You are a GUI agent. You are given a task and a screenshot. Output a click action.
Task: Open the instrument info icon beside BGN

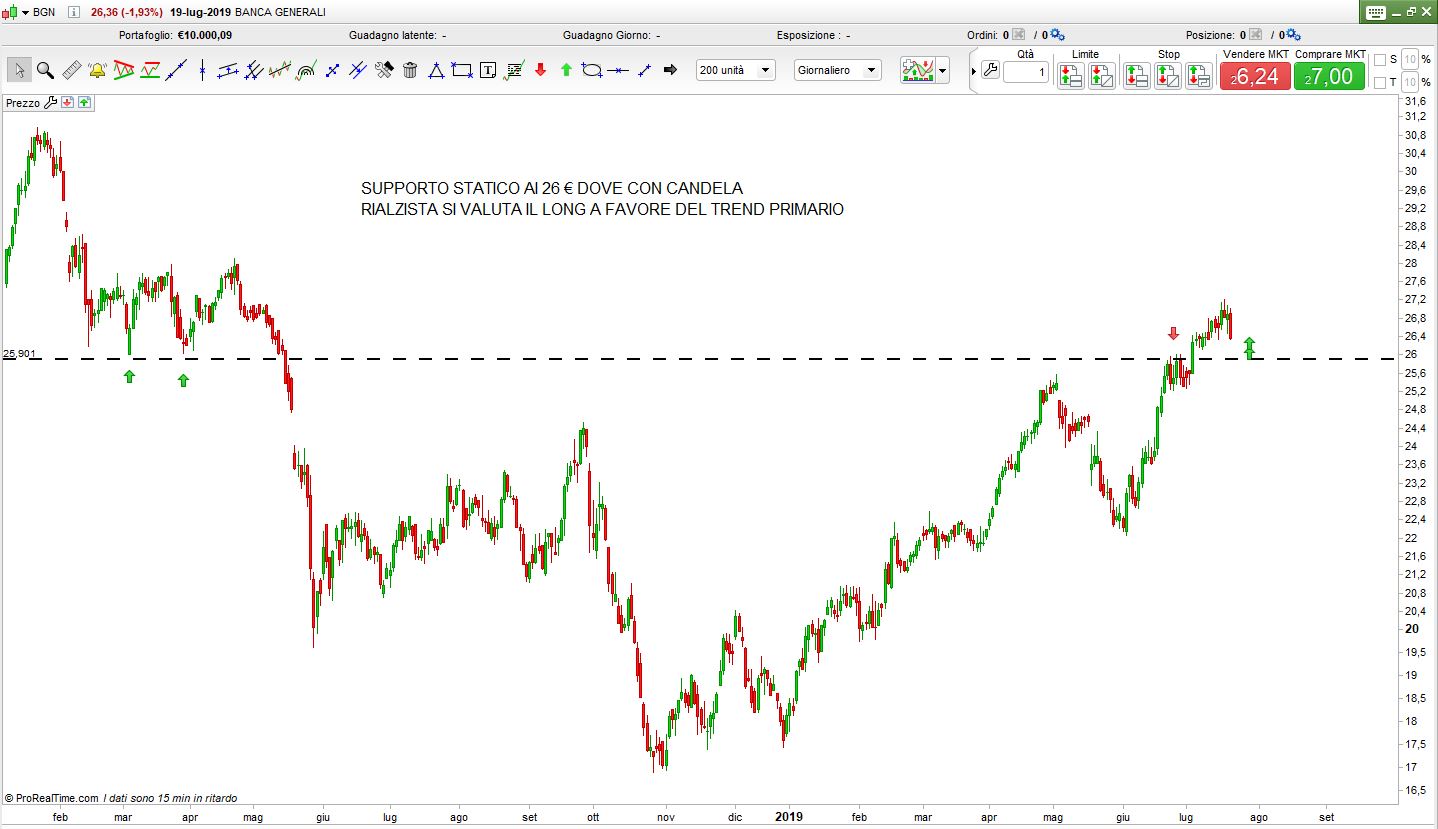click(x=73, y=12)
